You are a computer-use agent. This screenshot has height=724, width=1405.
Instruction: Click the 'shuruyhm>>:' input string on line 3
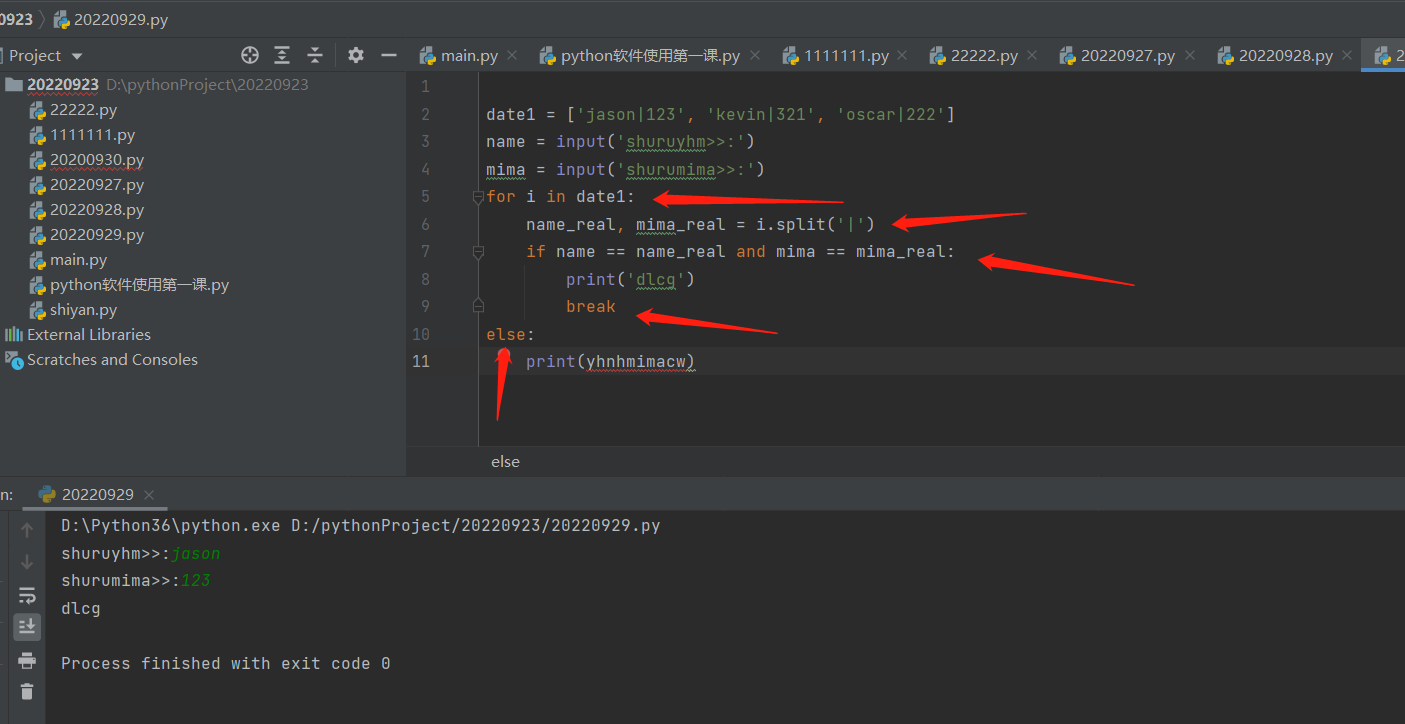(x=680, y=142)
